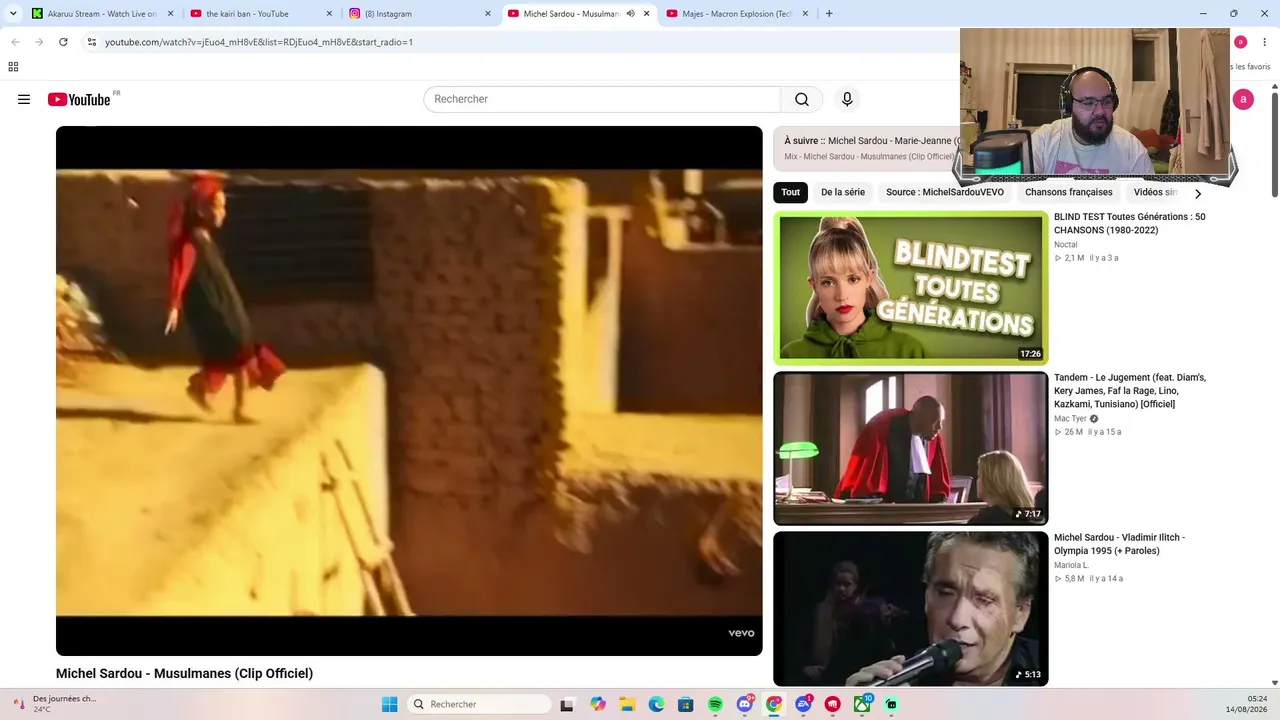Open Microsoft Store from the taskbar
1280x720 pixels.
click(686, 704)
